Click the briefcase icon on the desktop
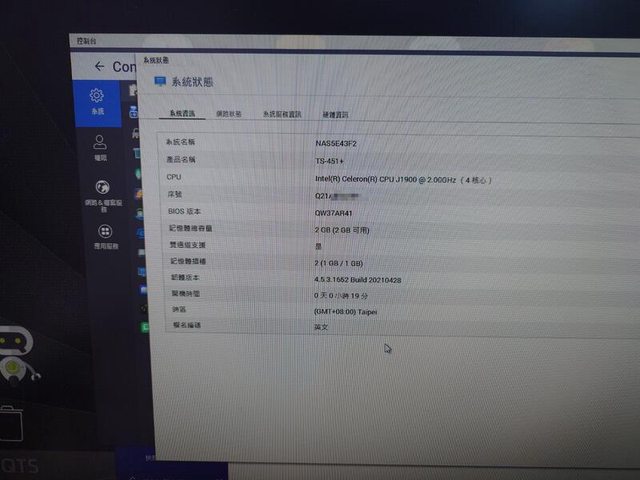The image size is (640, 480). [8, 423]
